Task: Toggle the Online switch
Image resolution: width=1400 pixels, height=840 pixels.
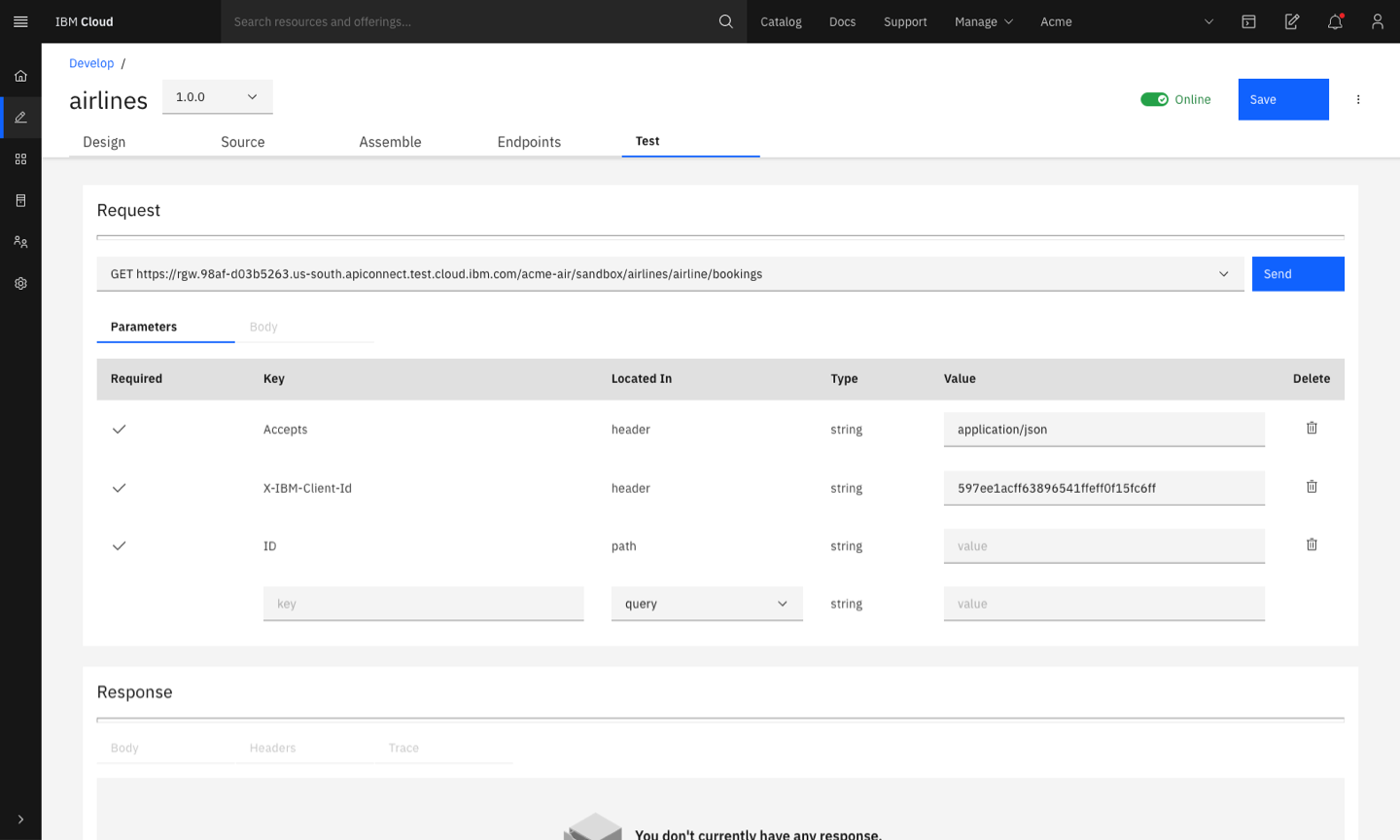Action: point(1154,99)
